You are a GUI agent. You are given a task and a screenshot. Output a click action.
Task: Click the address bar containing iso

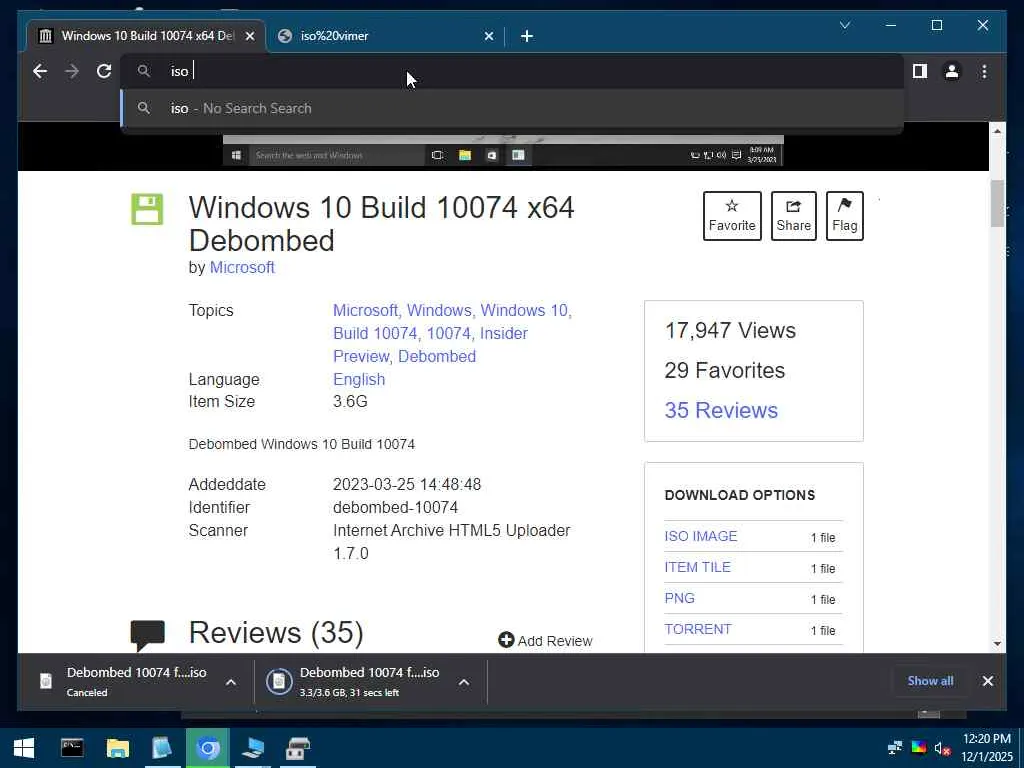point(513,71)
